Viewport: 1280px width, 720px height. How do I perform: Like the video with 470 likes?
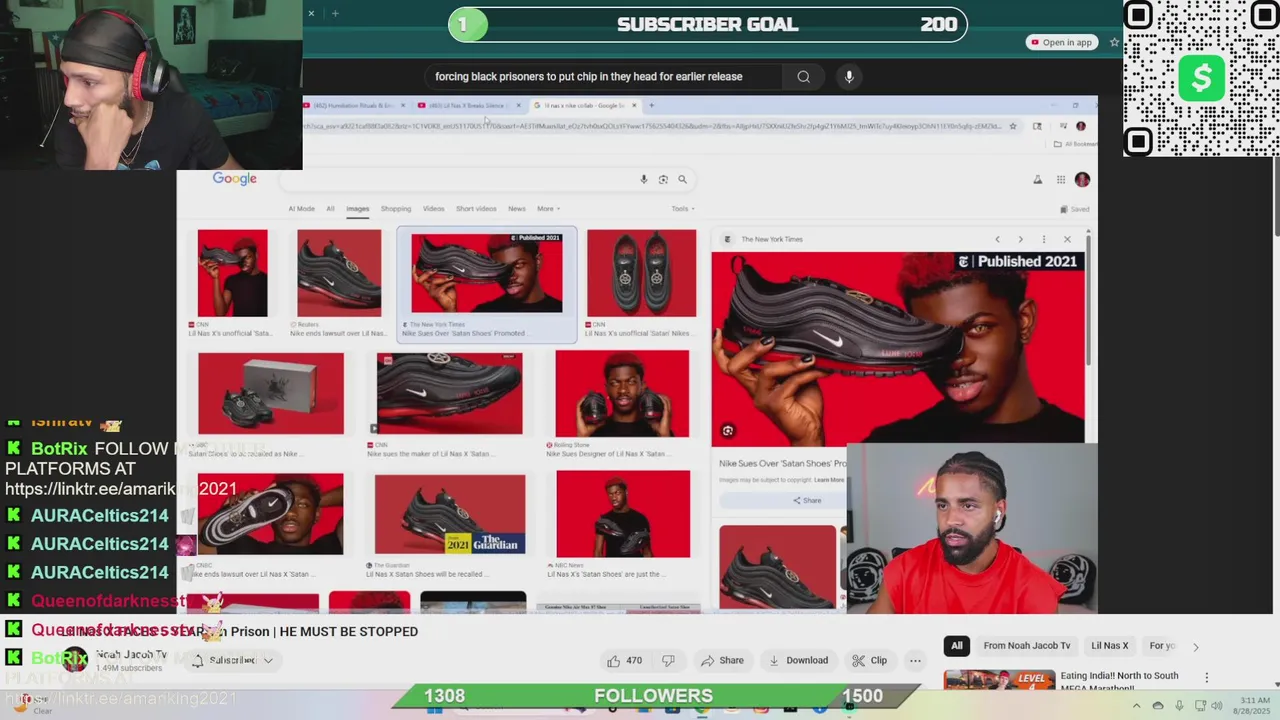pos(625,660)
